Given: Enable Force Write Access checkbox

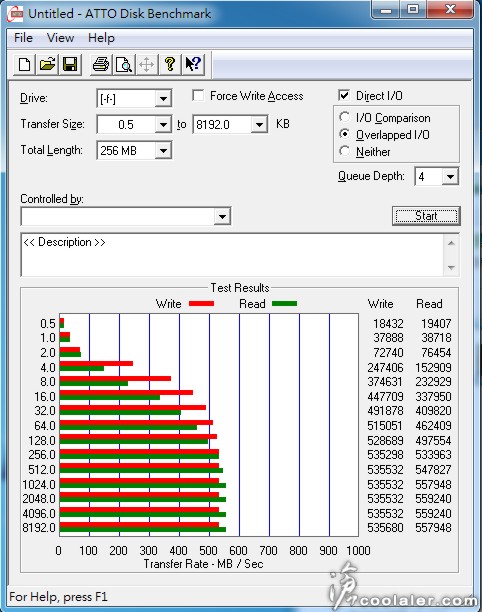Looking at the screenshot, I should tap(198, 96).
